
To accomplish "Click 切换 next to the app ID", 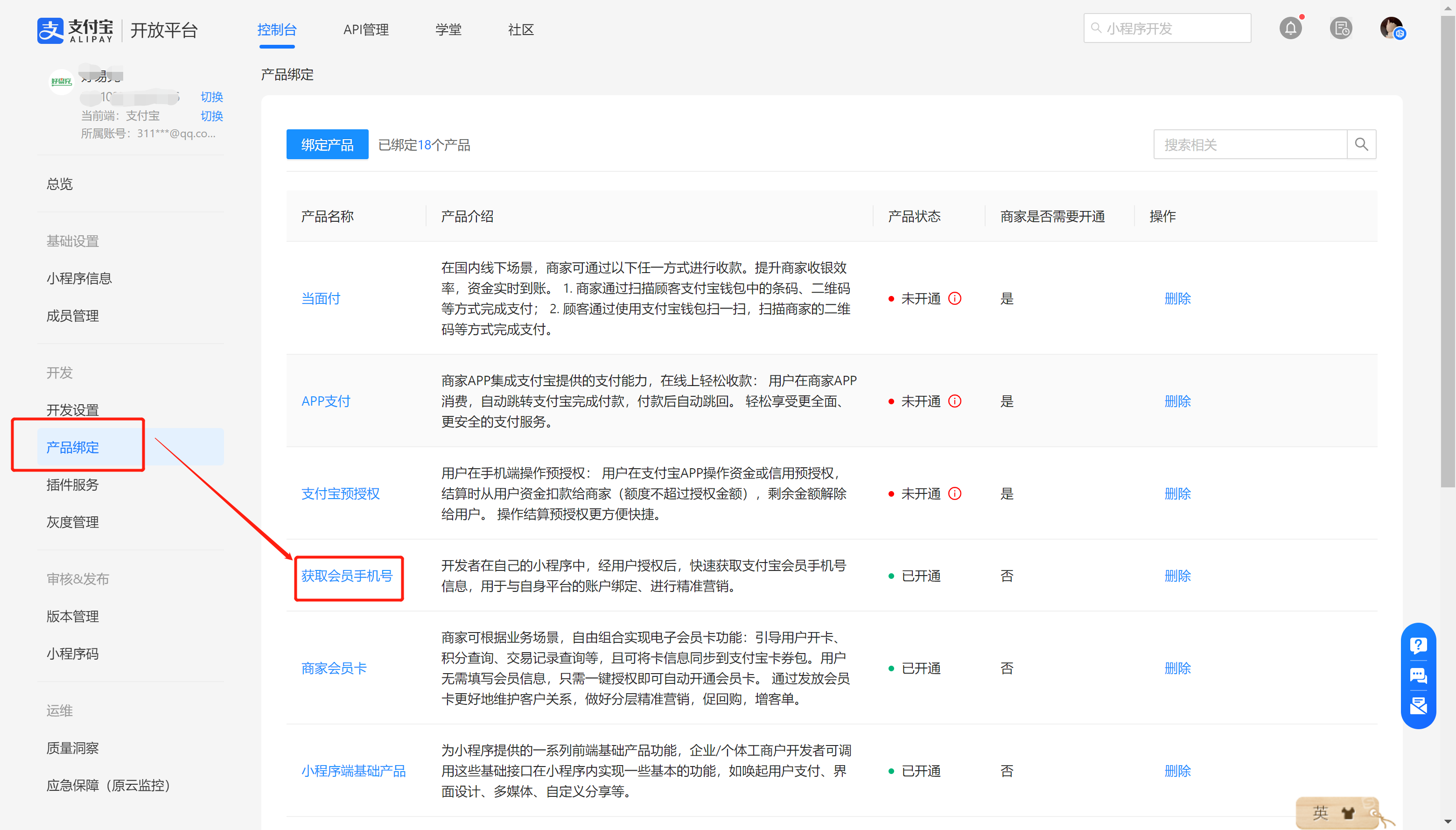I will coord(211,96).
